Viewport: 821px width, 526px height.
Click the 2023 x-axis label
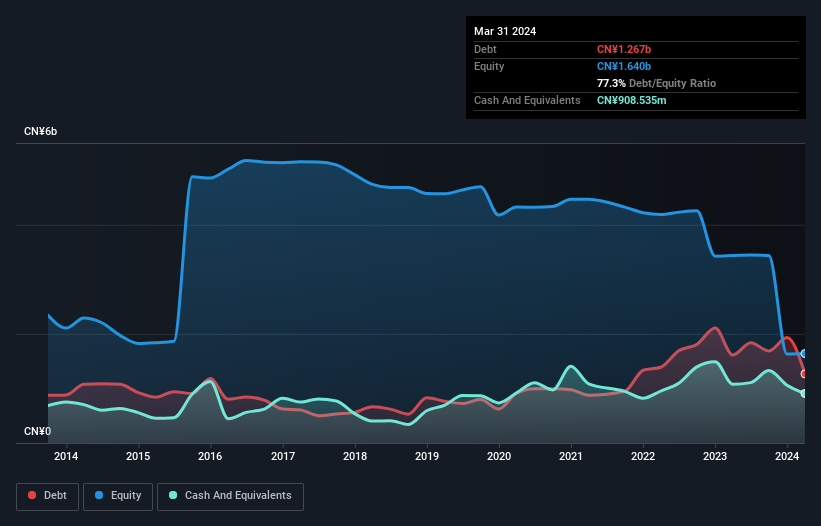coord(715,456)
